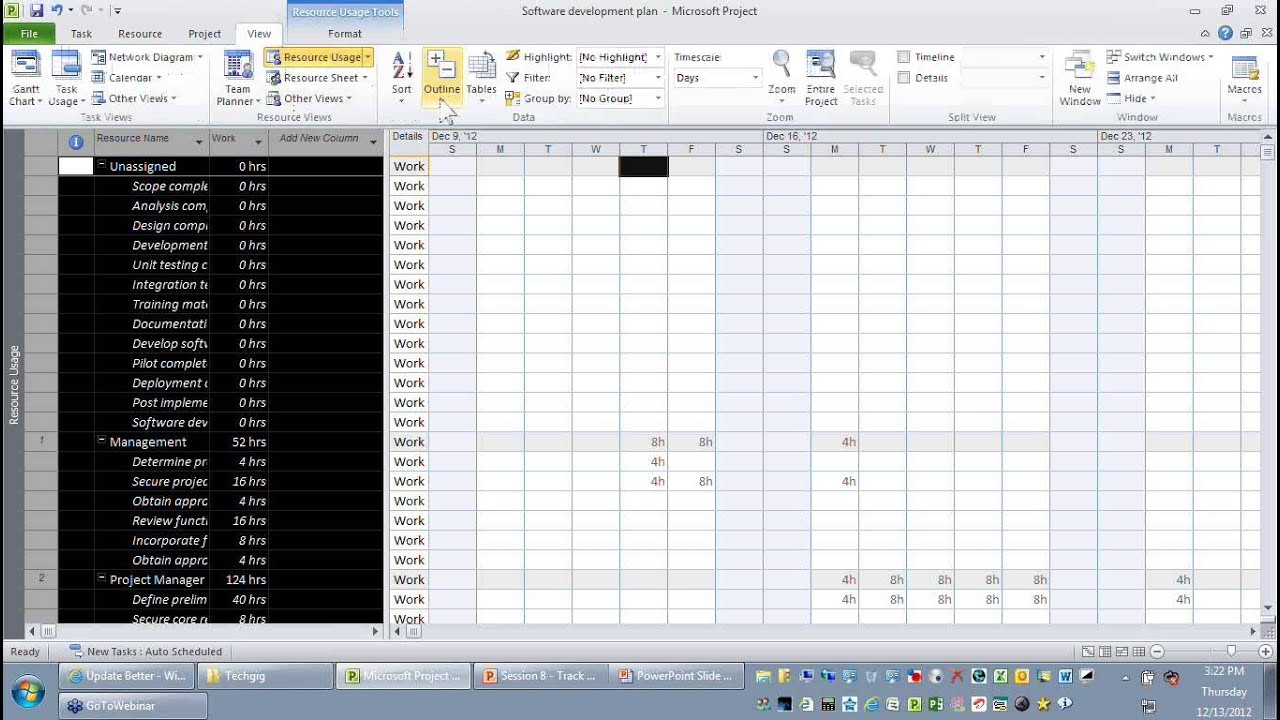Switch to Team Planner view shortcut in status bar
This screenshot has width=1280, height=720.
[1122, 652]
